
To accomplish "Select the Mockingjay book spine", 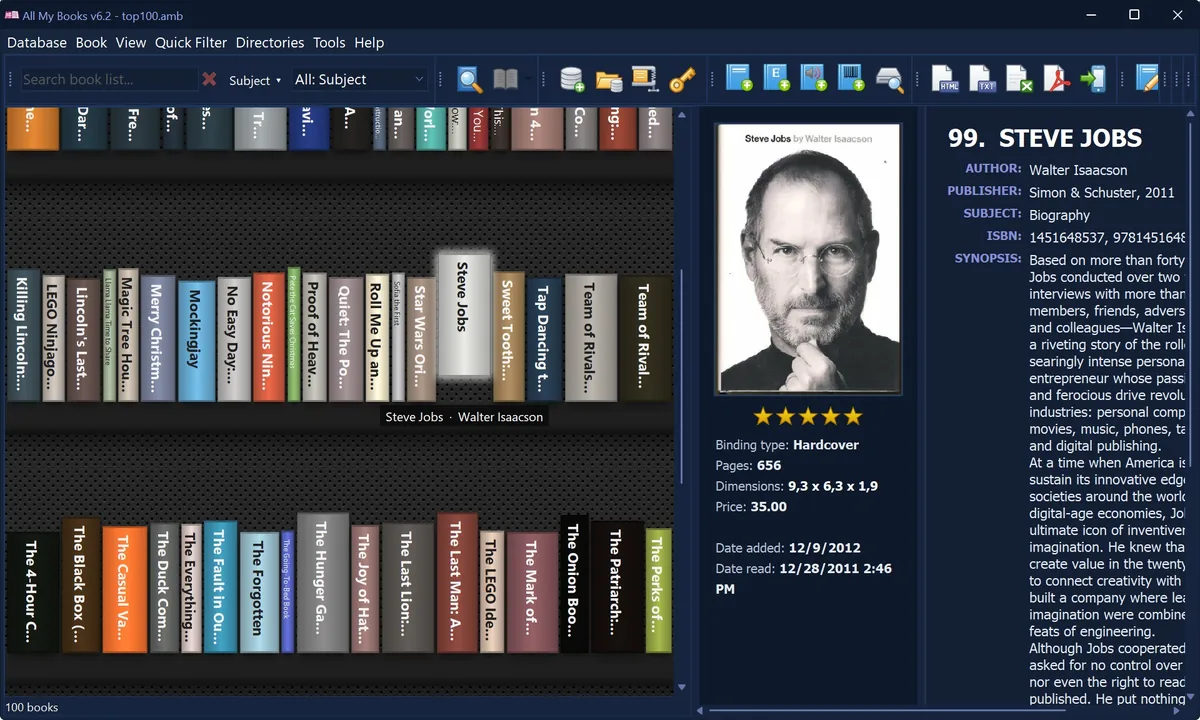I will coord(196,341).
